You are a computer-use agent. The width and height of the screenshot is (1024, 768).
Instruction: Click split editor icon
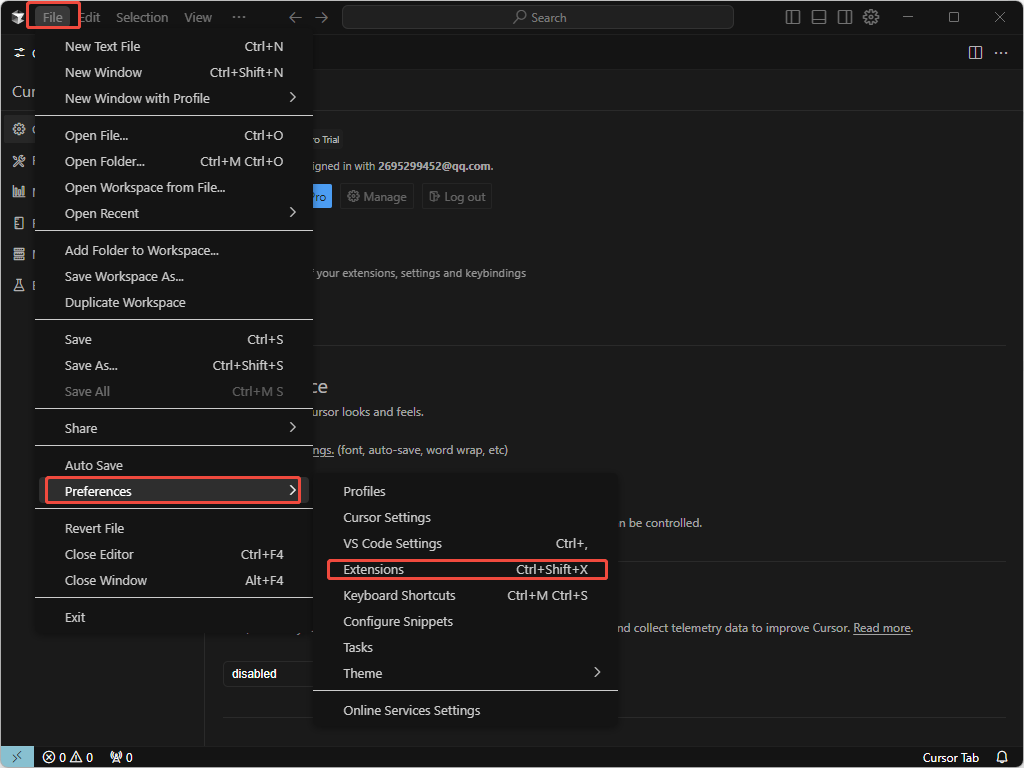[975, 52]
